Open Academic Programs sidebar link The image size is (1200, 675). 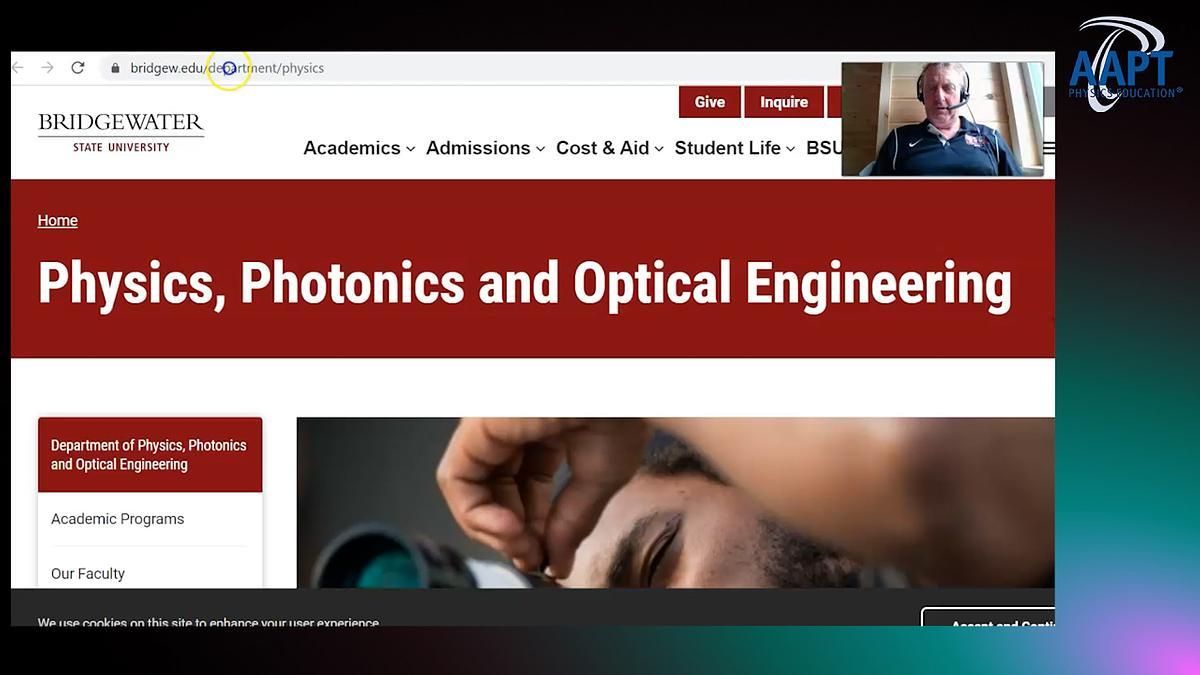tap(118, 519)
